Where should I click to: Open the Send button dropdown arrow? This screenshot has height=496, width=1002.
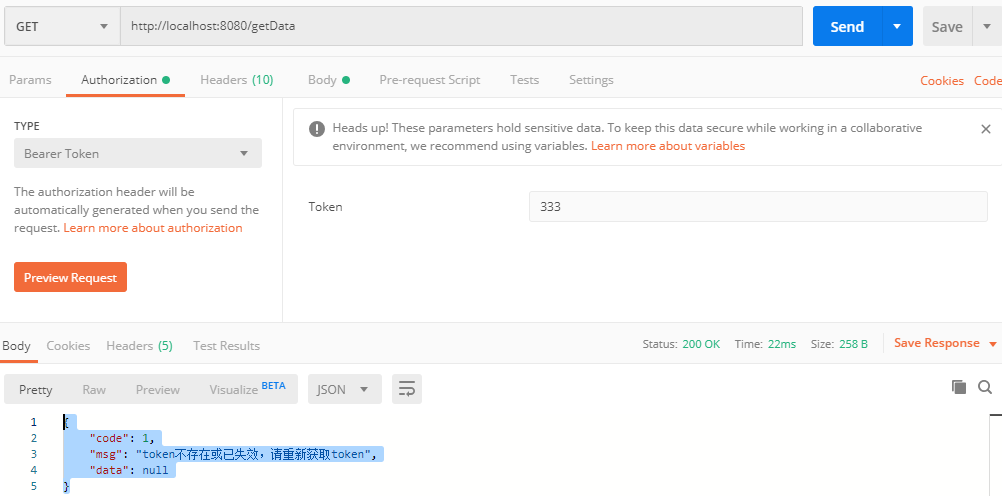tap(897, 26)
